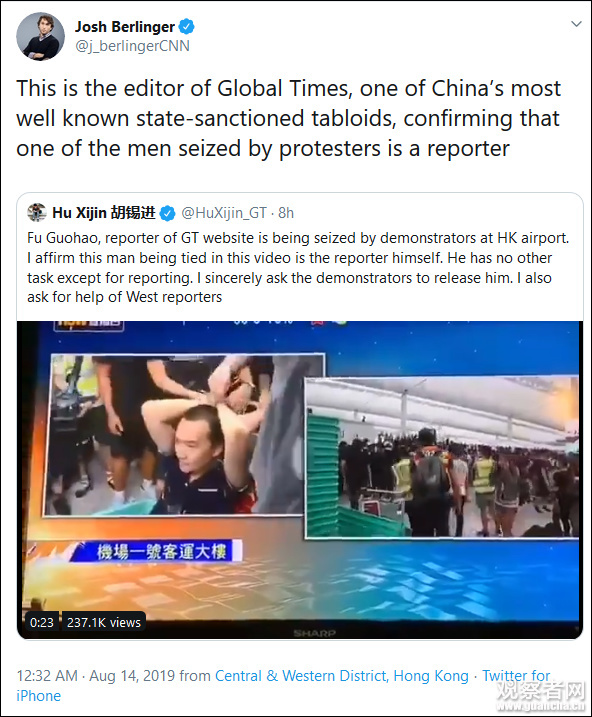Open the Twitter for iPhone source link
This screenshot has height=717, width=592.
click(x=283, y=686)
